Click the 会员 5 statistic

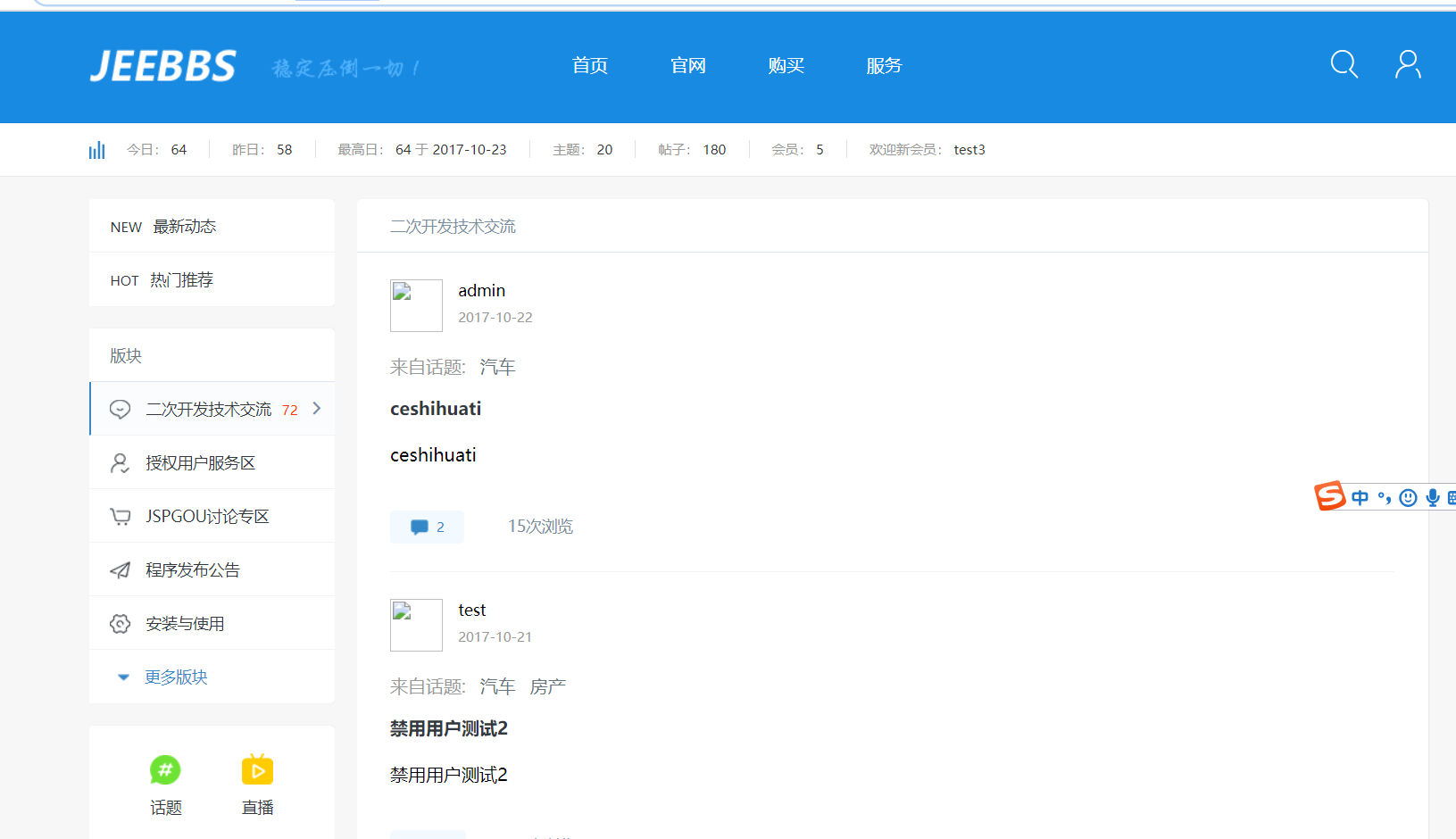pyautogui.click(x=798, y=150)
